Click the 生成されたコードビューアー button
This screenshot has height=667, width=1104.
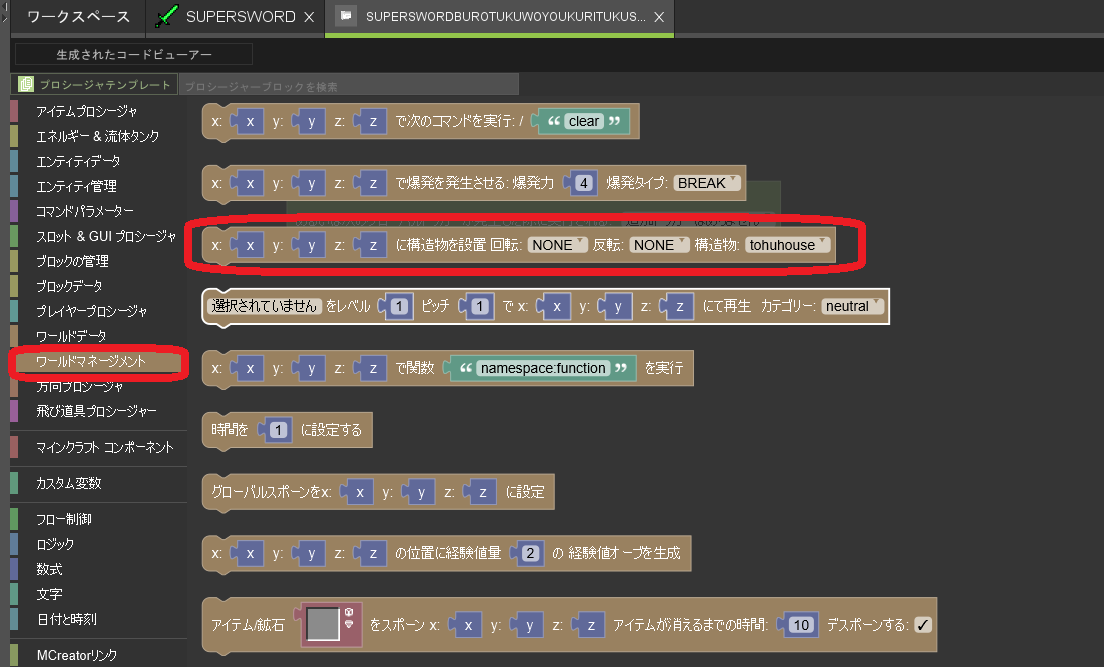coord(132,53)
